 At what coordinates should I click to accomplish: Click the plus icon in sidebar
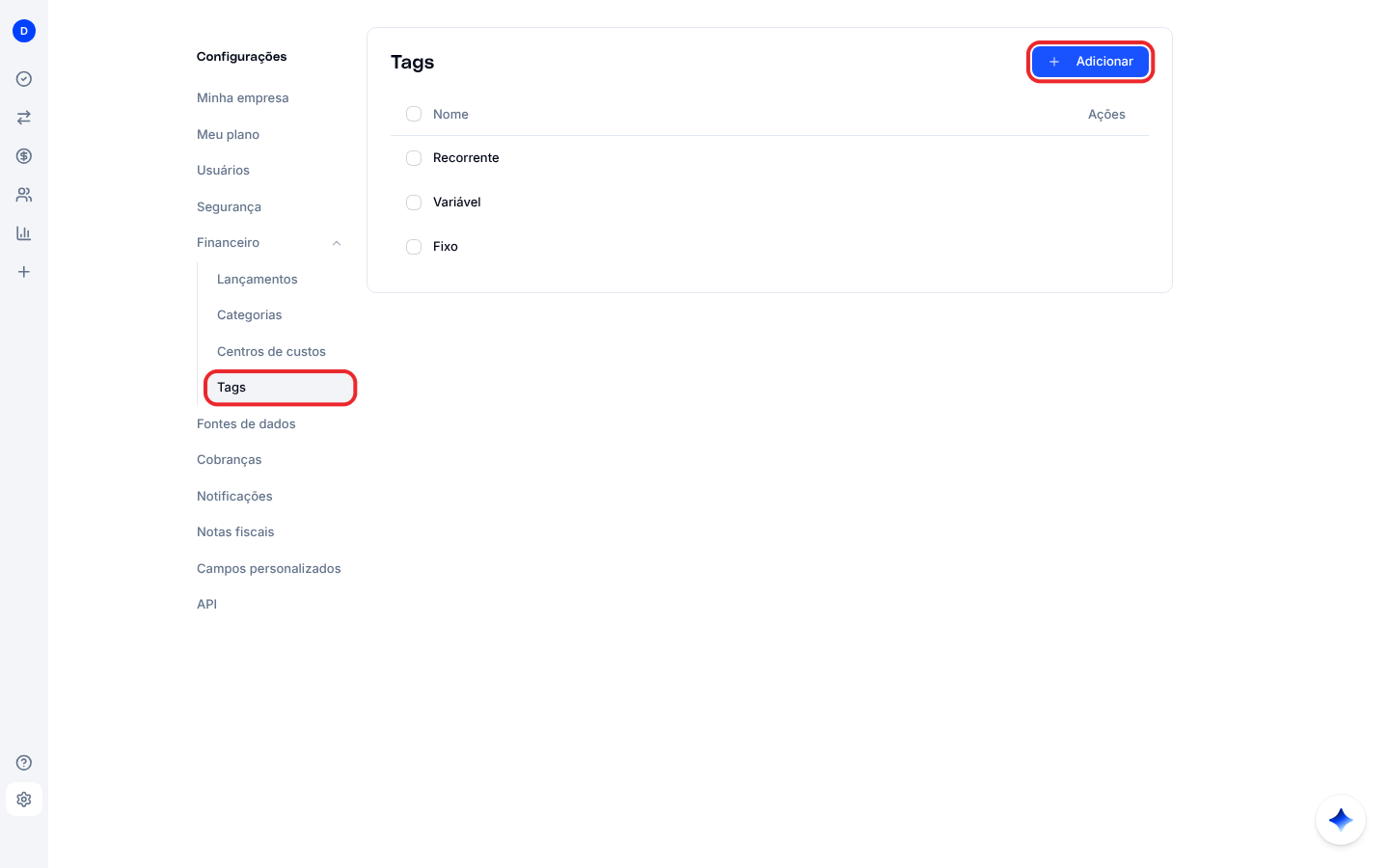tap(24, 272)
